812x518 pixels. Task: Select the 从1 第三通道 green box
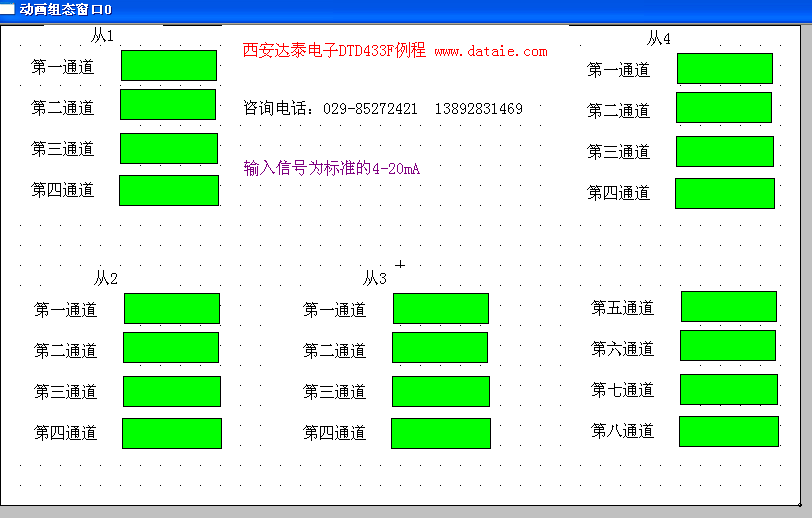coord(169,148)
